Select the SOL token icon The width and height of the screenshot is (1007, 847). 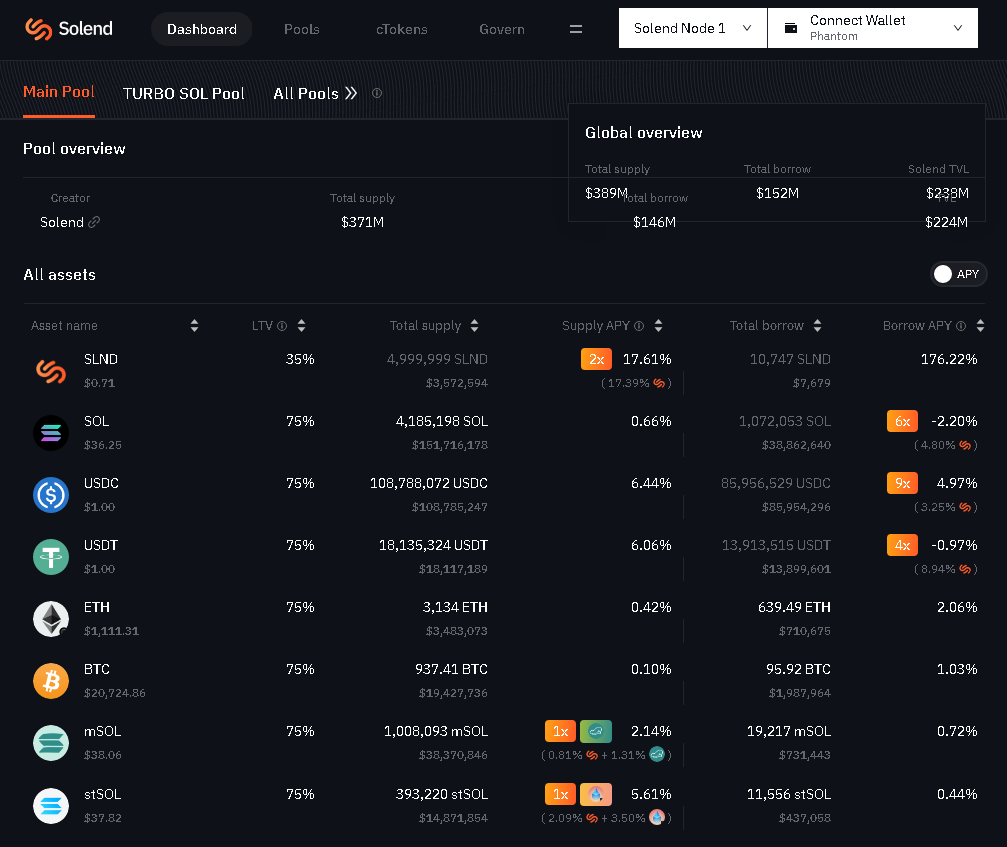(x=51, y=433)
